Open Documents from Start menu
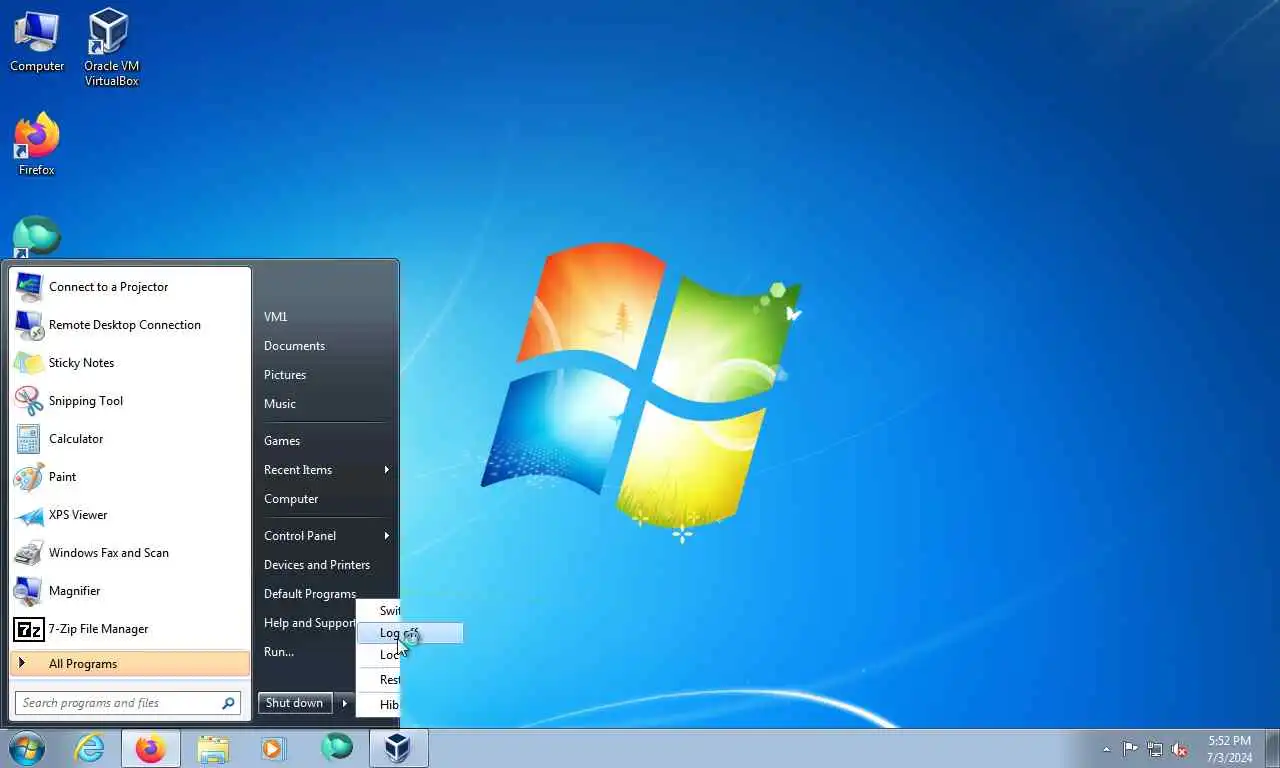This screenshot has width=1280, height=768. (x=325, y=346)
